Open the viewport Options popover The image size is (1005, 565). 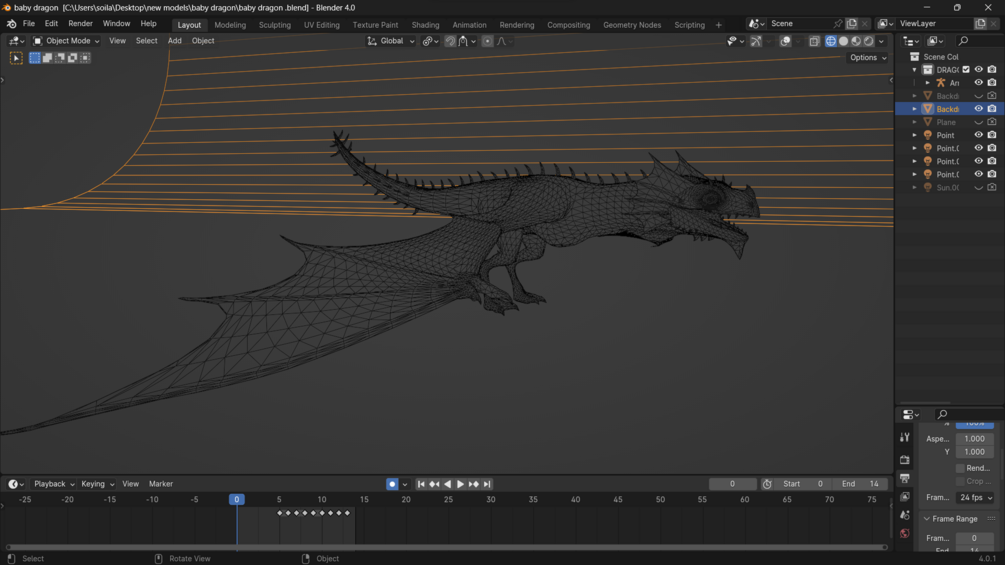pyautogui.click(x=867, y=58)
